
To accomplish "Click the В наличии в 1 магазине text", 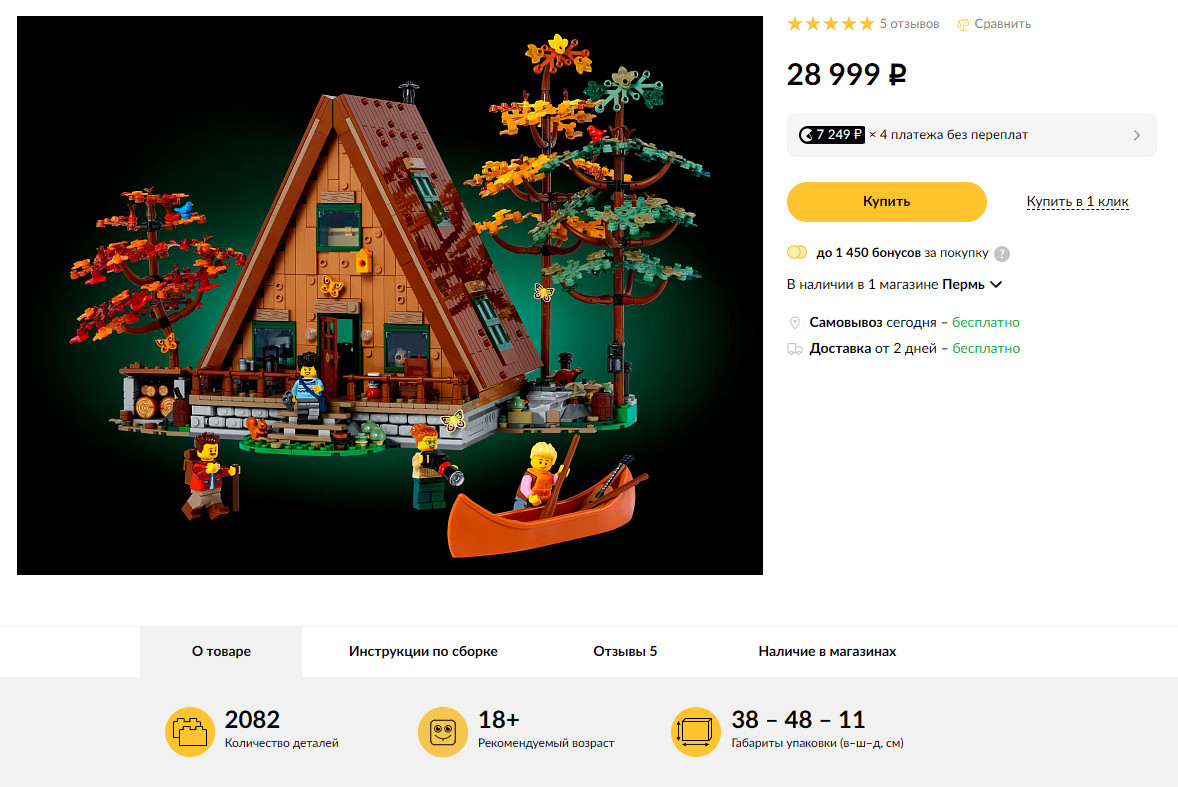I will (862, 285).
